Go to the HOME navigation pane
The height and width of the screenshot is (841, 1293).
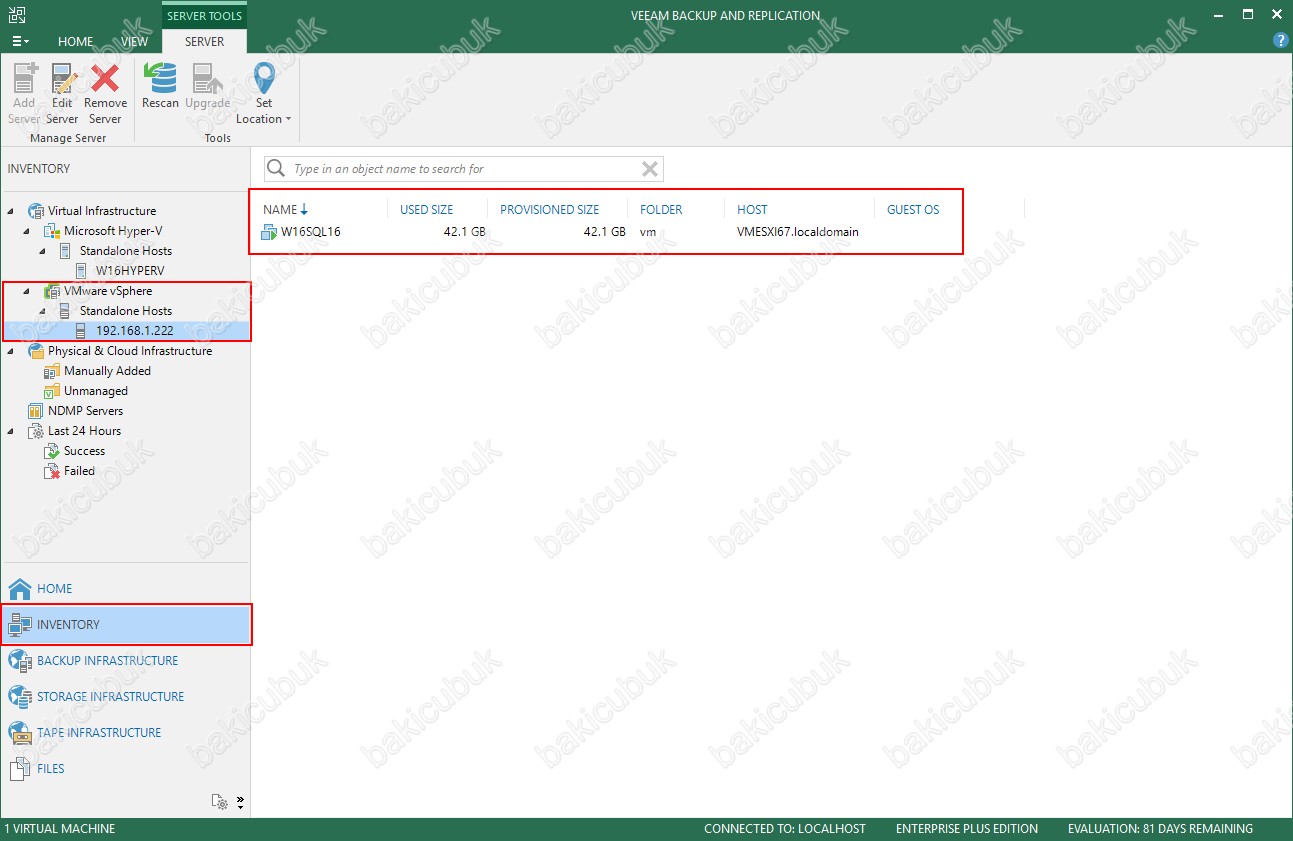125,589
